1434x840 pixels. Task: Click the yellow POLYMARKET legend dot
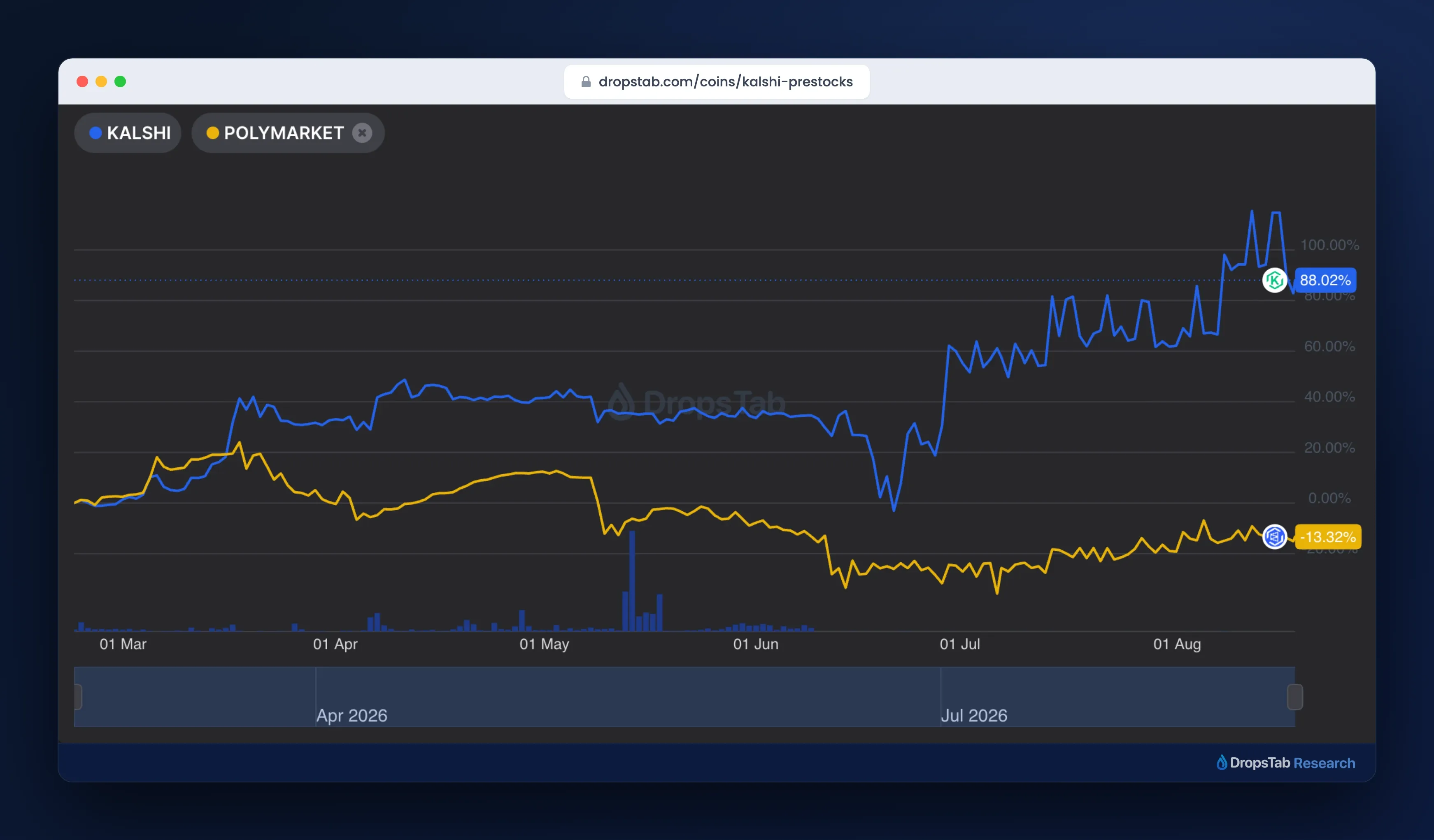(213, 133)
